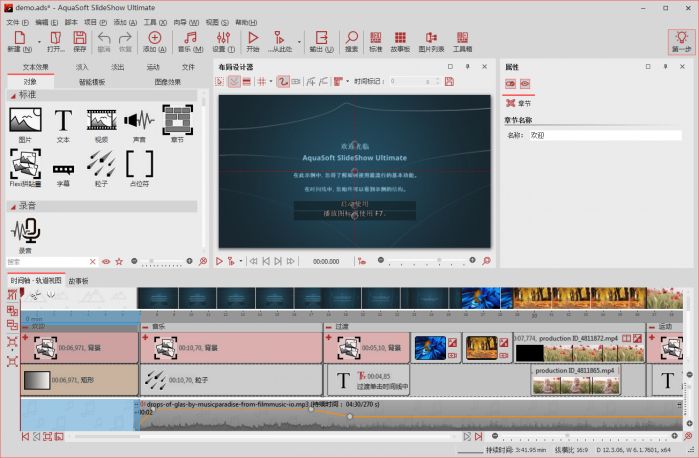
Task: Toggle grid display in layout designer toolbar
Action: point(262,82)
